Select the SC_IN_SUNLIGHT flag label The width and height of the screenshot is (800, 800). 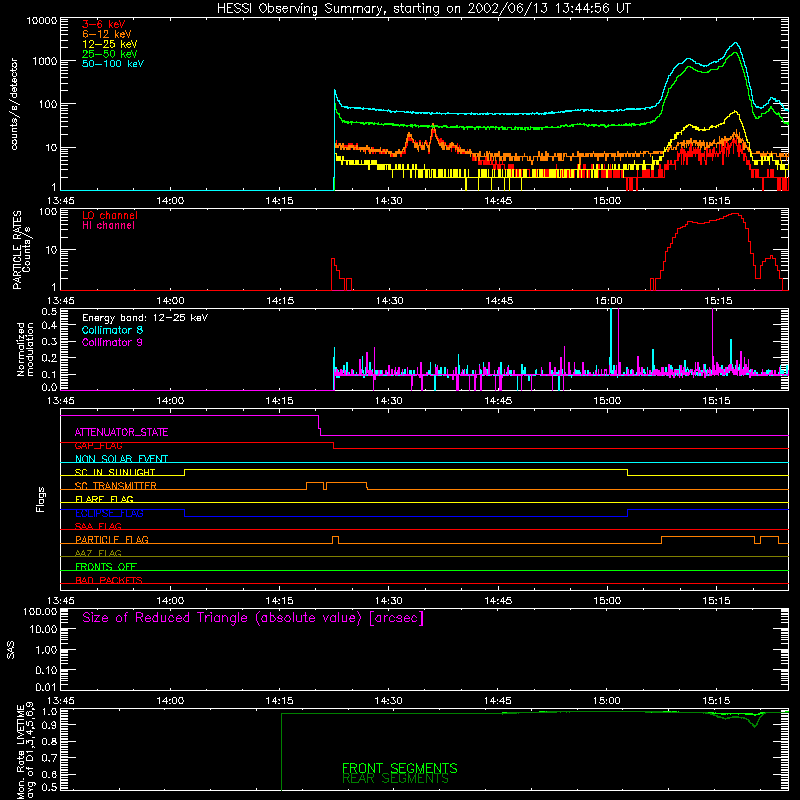[115, 472]
